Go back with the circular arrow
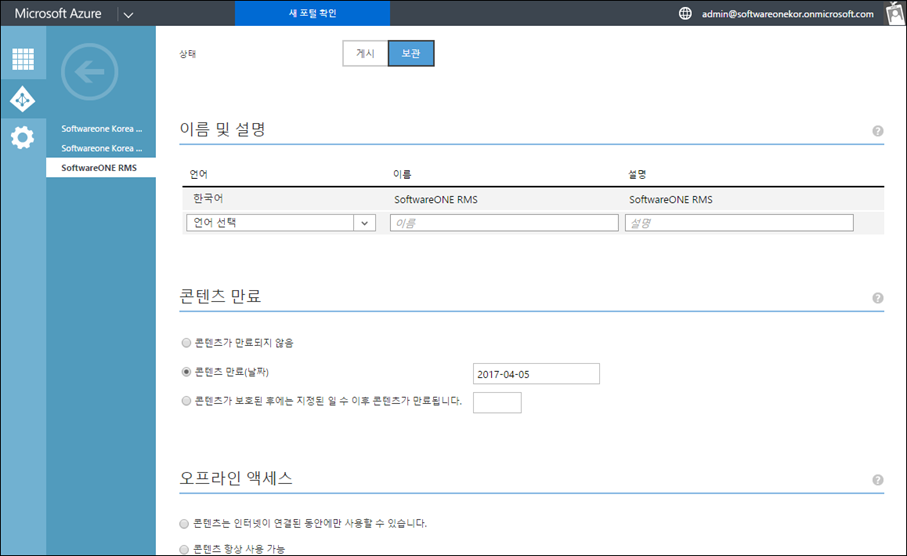 tap(90, 72)
